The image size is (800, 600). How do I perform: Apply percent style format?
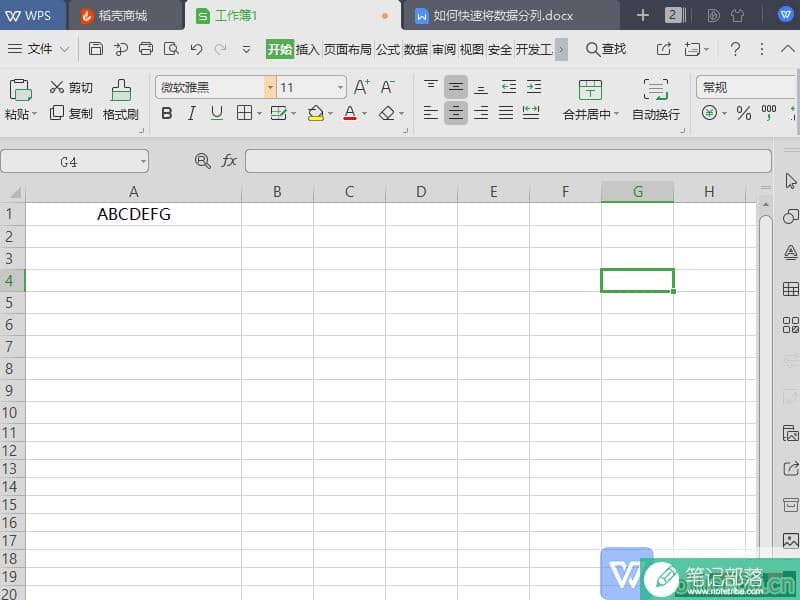tap(744, 113)
